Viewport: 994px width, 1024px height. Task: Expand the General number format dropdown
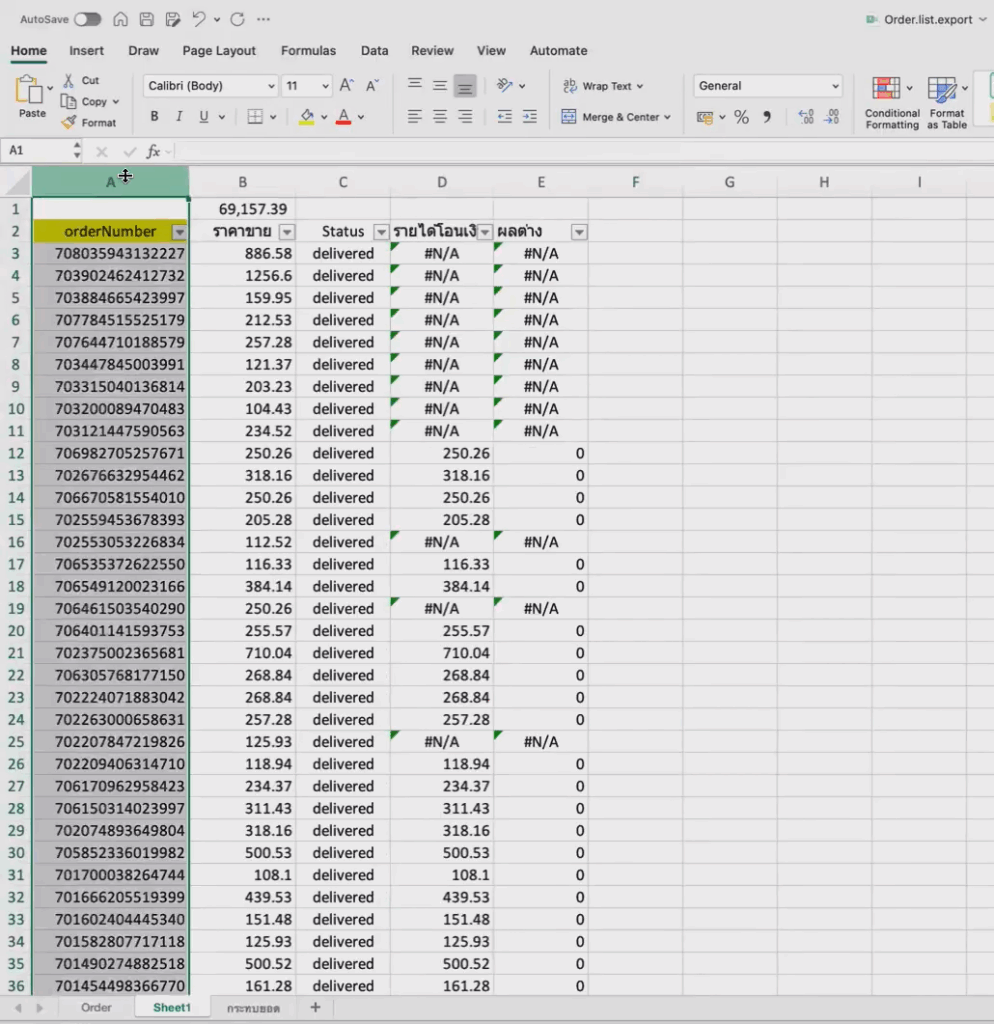pos(768,86)
